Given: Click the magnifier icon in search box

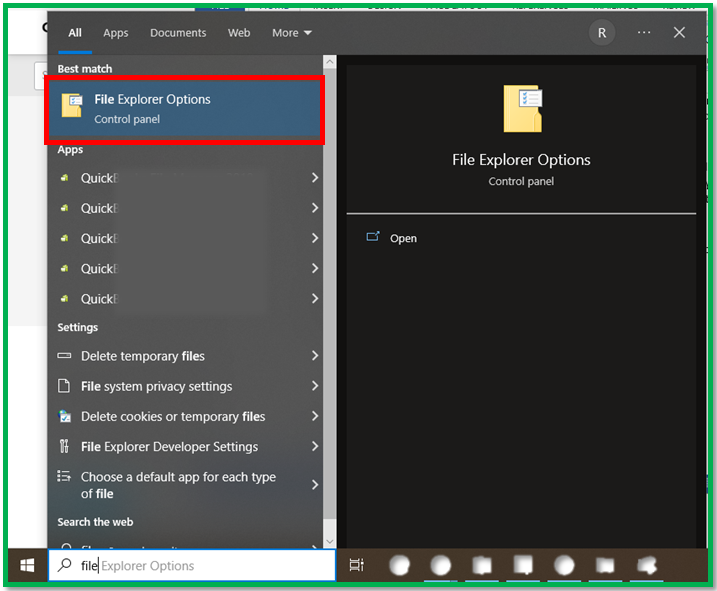Looking at the screenshot, I should point(64,565).
